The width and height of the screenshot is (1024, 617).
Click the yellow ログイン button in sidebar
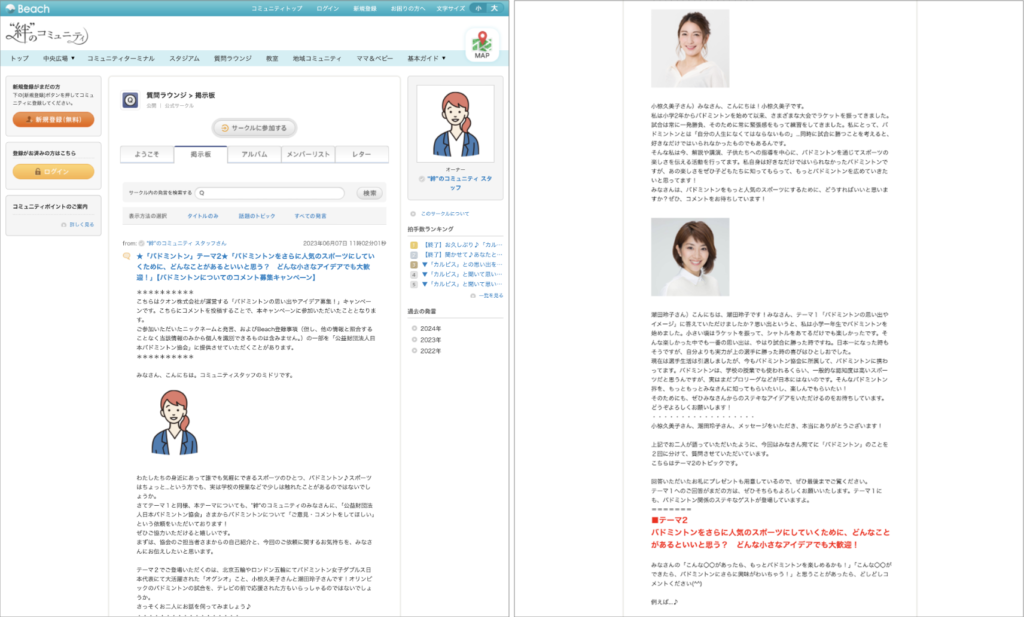[54, 171]
